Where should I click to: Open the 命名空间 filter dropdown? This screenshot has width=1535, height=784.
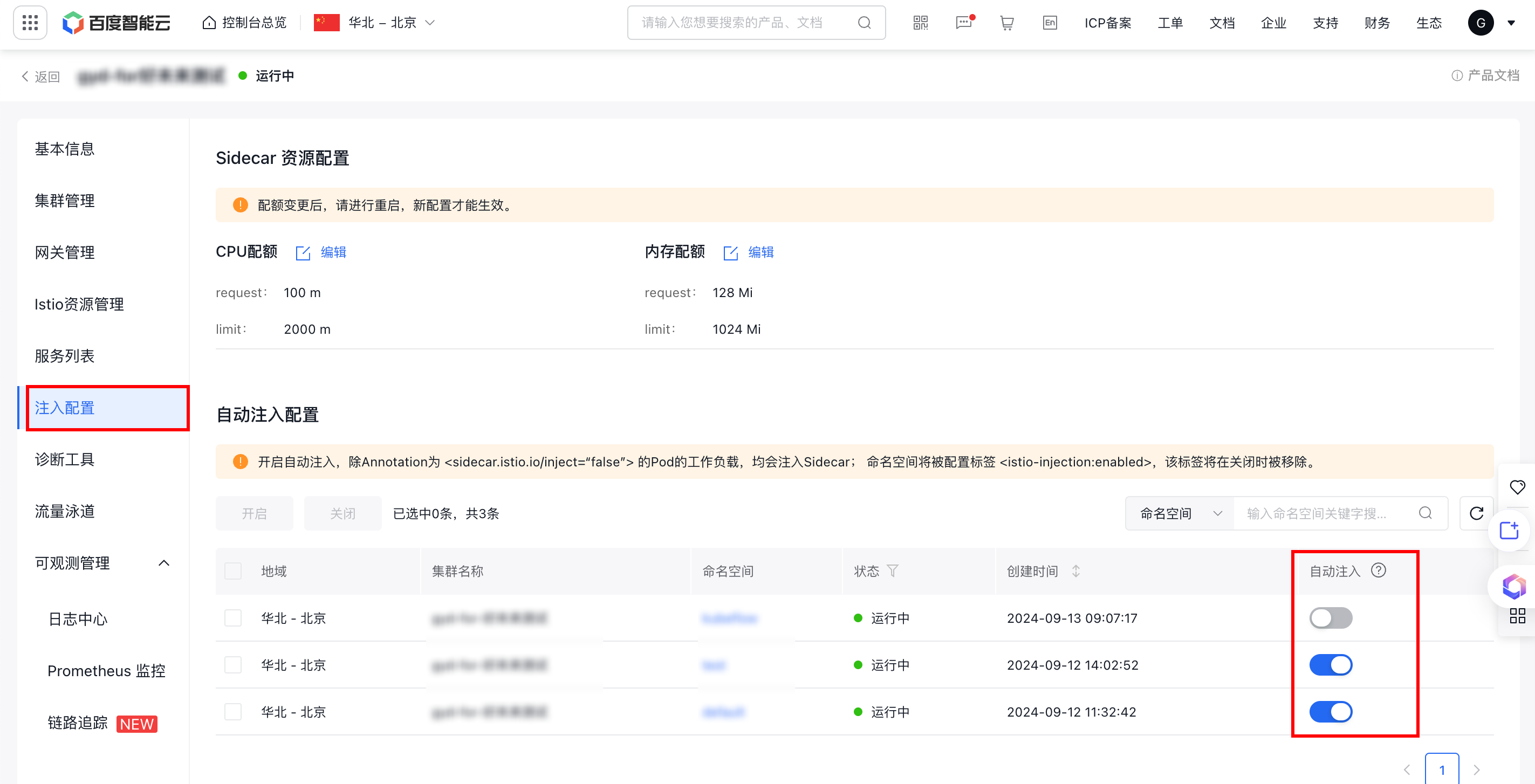pyautogui.click(x=1180, y=513)
